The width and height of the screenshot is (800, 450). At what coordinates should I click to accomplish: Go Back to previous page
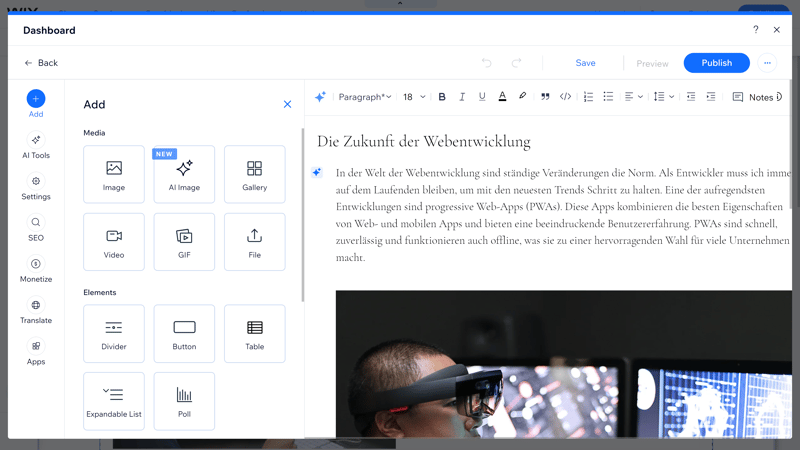click(x=41, y=63)
